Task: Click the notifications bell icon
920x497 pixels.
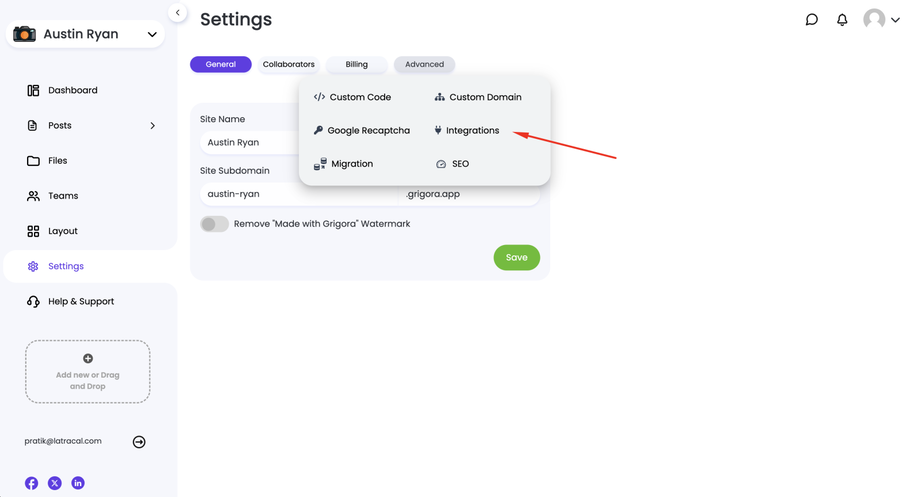Action: tap(842, 20)
